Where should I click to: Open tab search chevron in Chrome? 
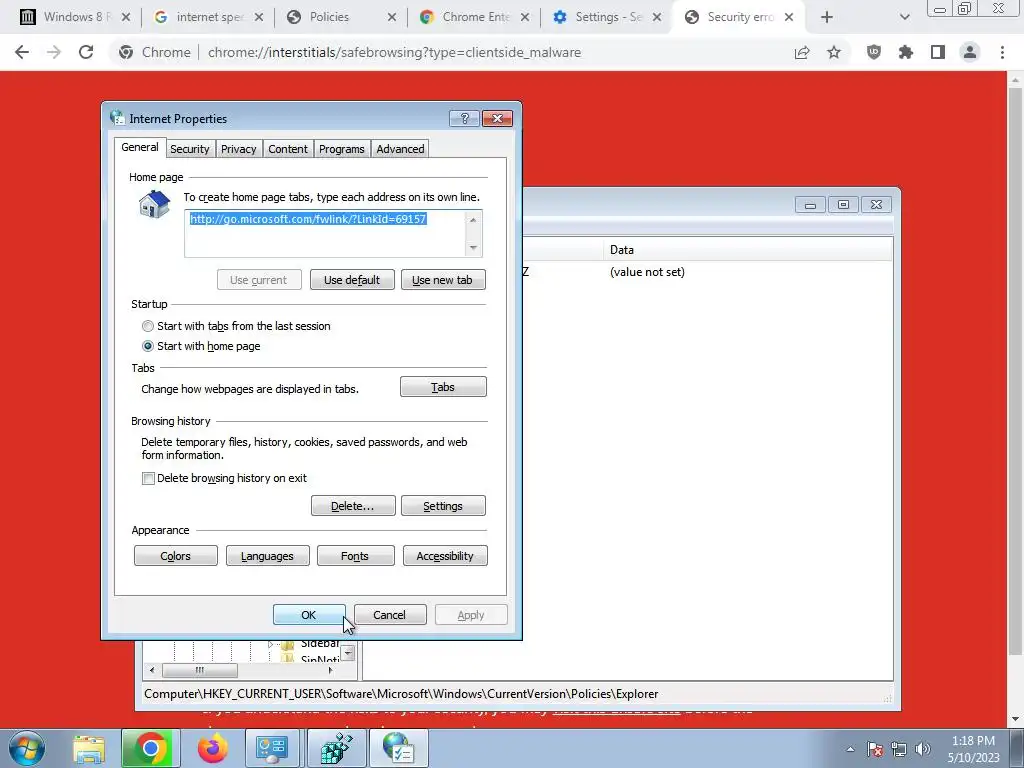904,17
